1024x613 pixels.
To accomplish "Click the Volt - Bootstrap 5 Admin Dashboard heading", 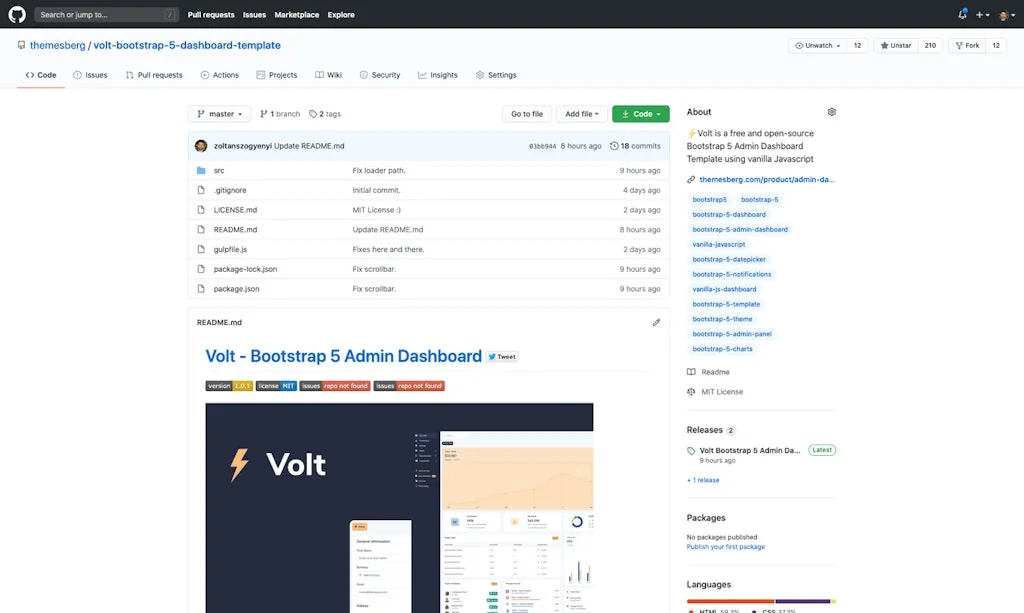I will pyautogui.click(x=344, y=356).
